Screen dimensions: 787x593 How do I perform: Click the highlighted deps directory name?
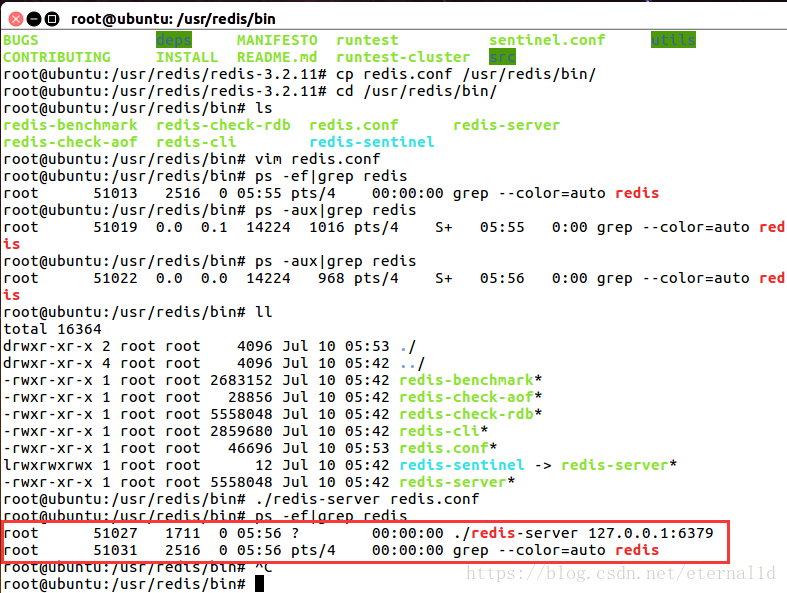(174, 40)
